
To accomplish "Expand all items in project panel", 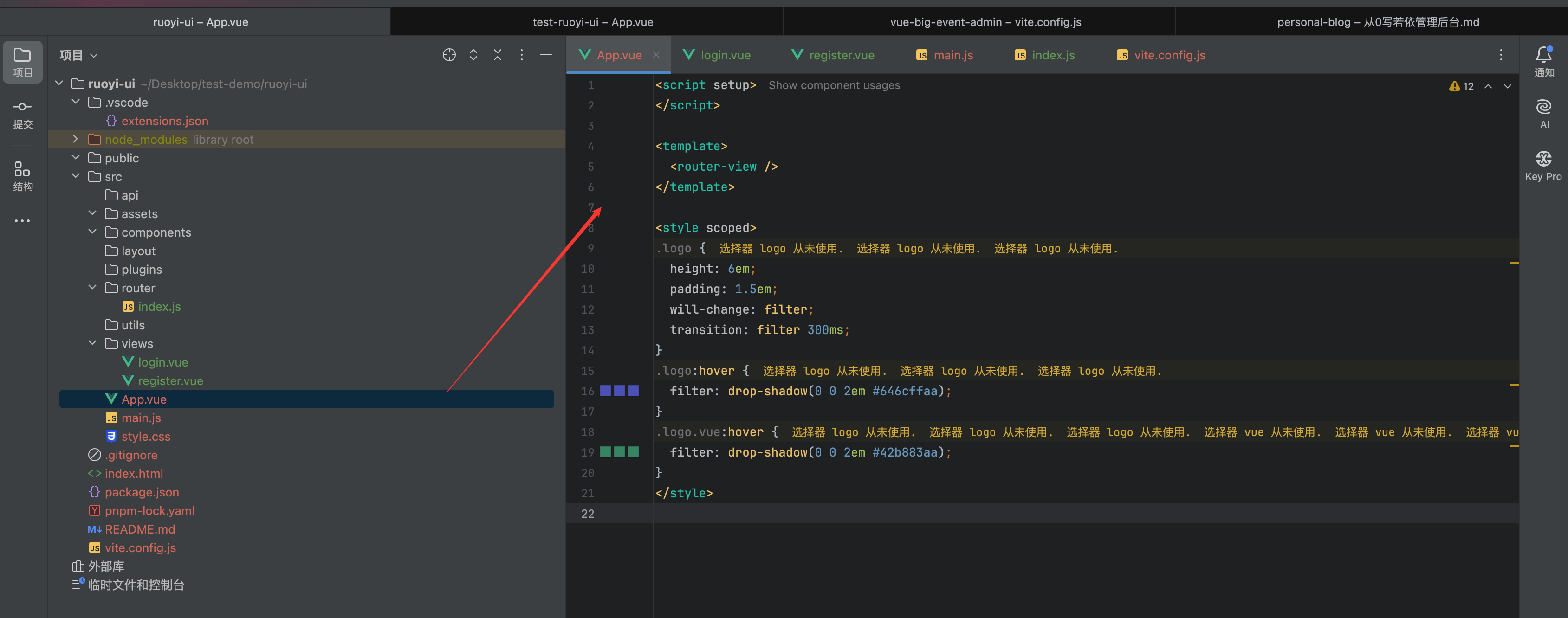I will click(x=473, y=55).
